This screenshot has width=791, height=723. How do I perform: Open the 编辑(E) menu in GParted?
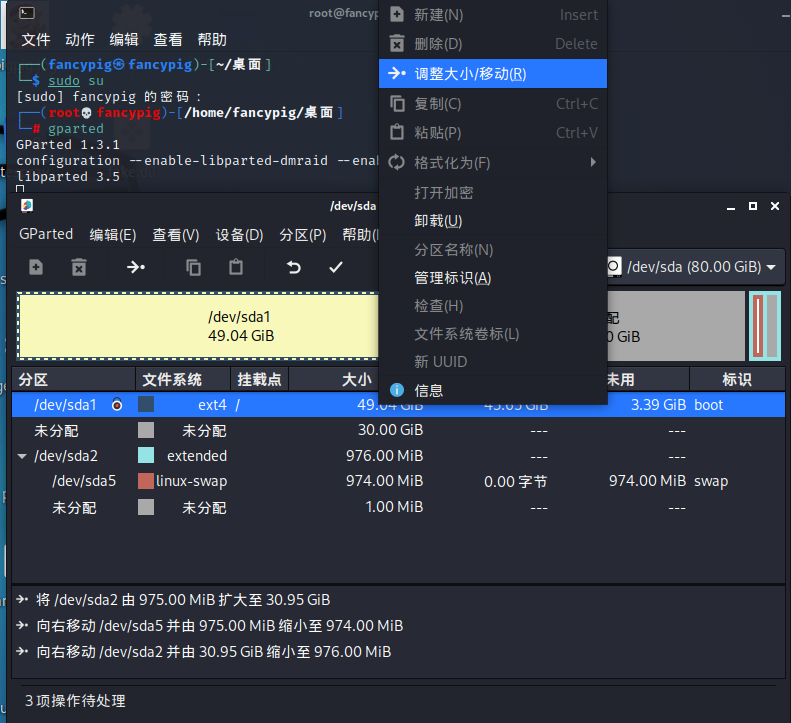pyautogui.click(x=113, y=234)
